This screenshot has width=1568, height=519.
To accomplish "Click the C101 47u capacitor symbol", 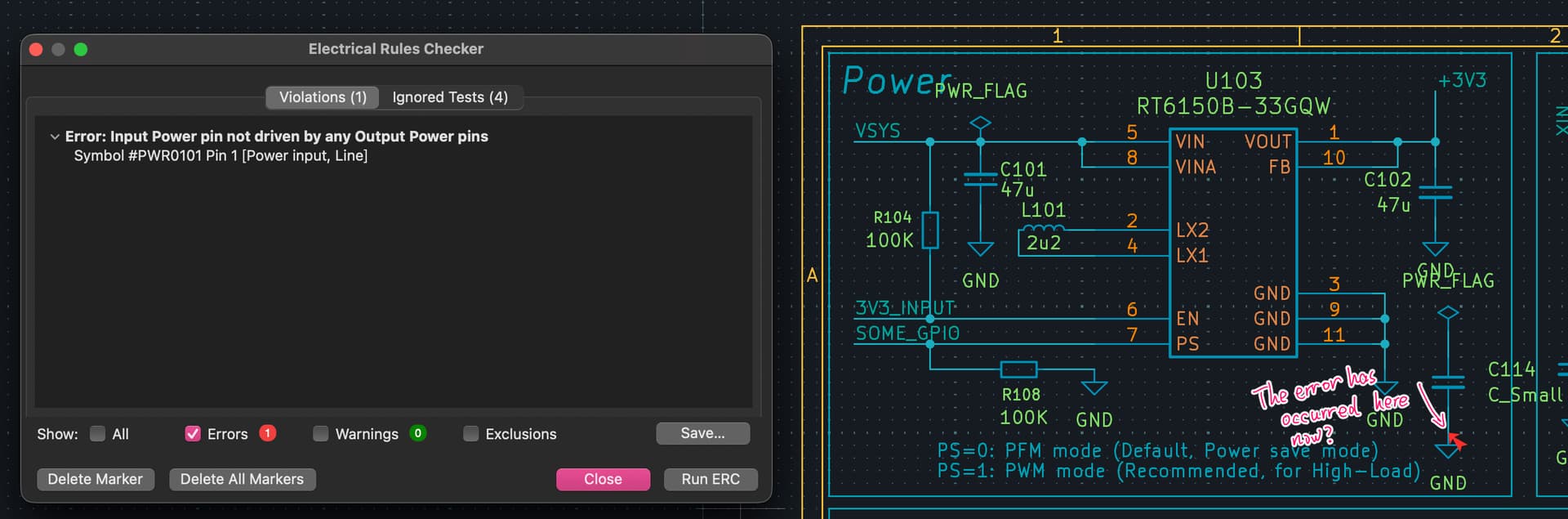I will tap(980, 180).
